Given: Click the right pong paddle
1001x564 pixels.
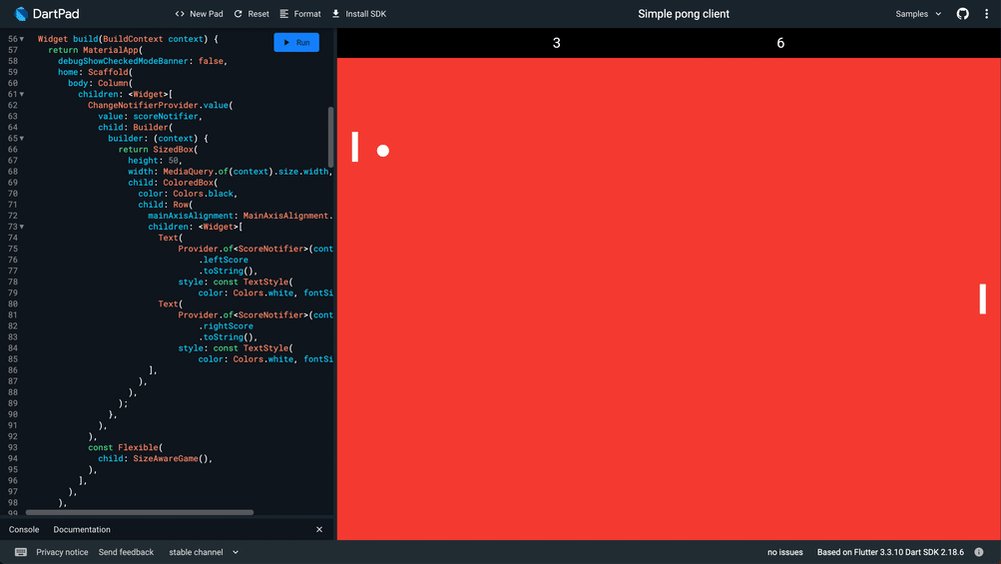Looking at the screenshot, I should coord(982,299).
